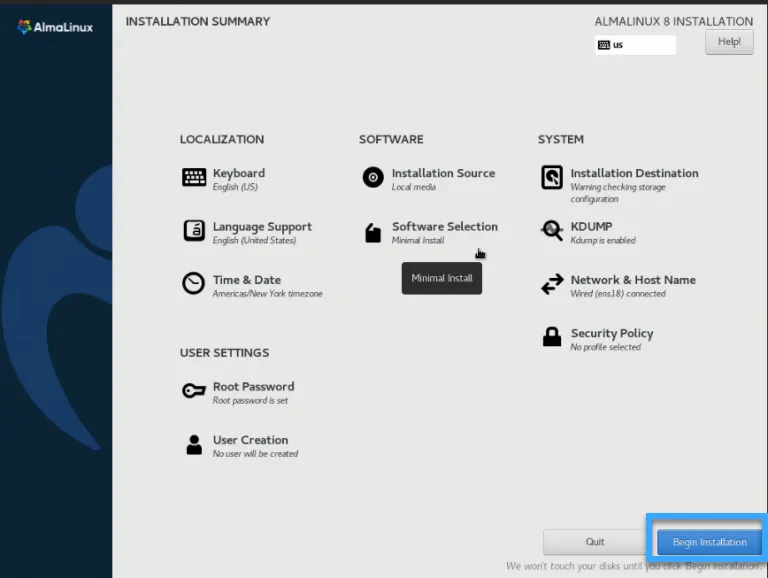Click the INSTALLATION SUMMARY heading

(x=198, y=22)
